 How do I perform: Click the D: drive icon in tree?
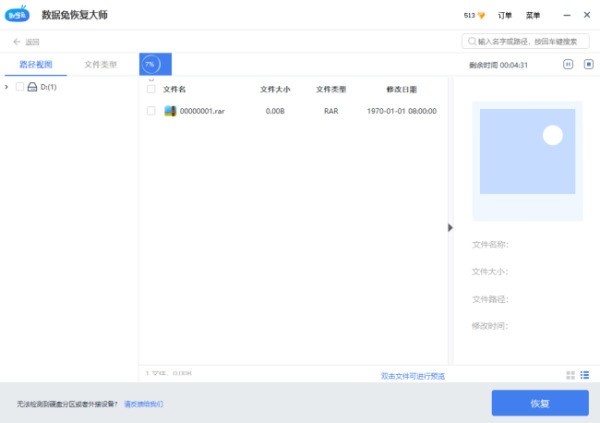[32, 87]
